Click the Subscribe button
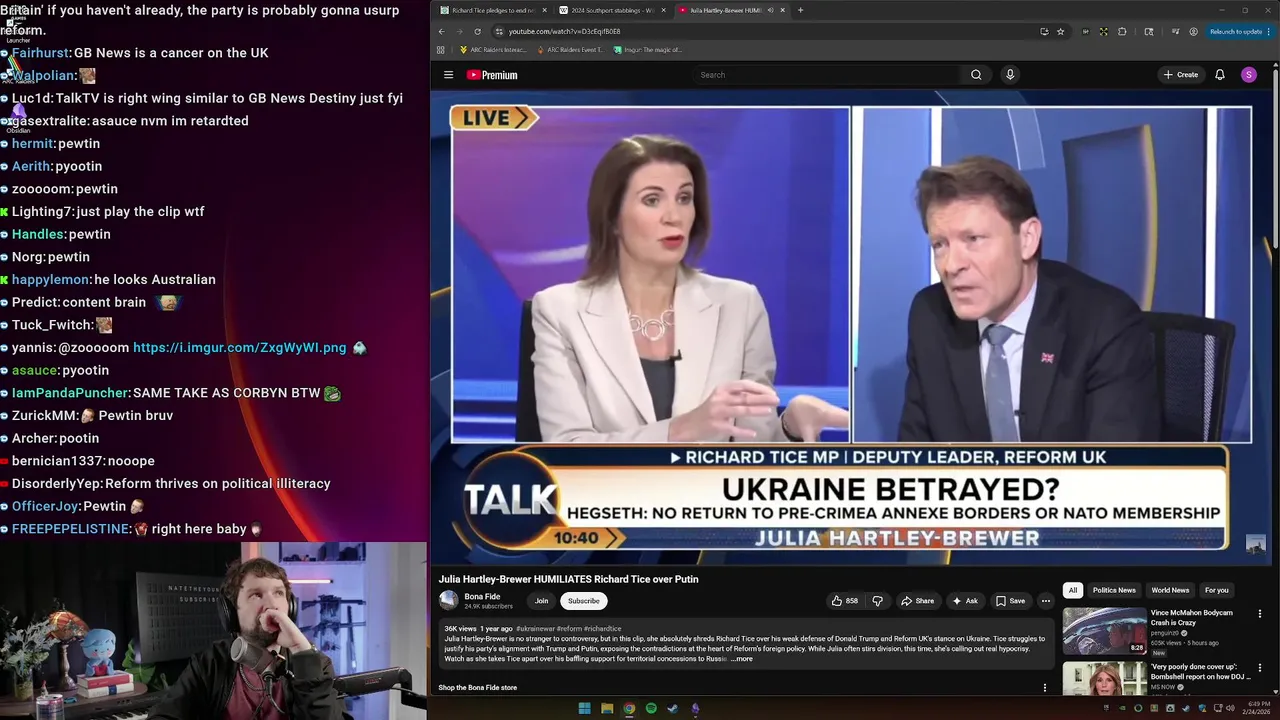 coord(584,601)
